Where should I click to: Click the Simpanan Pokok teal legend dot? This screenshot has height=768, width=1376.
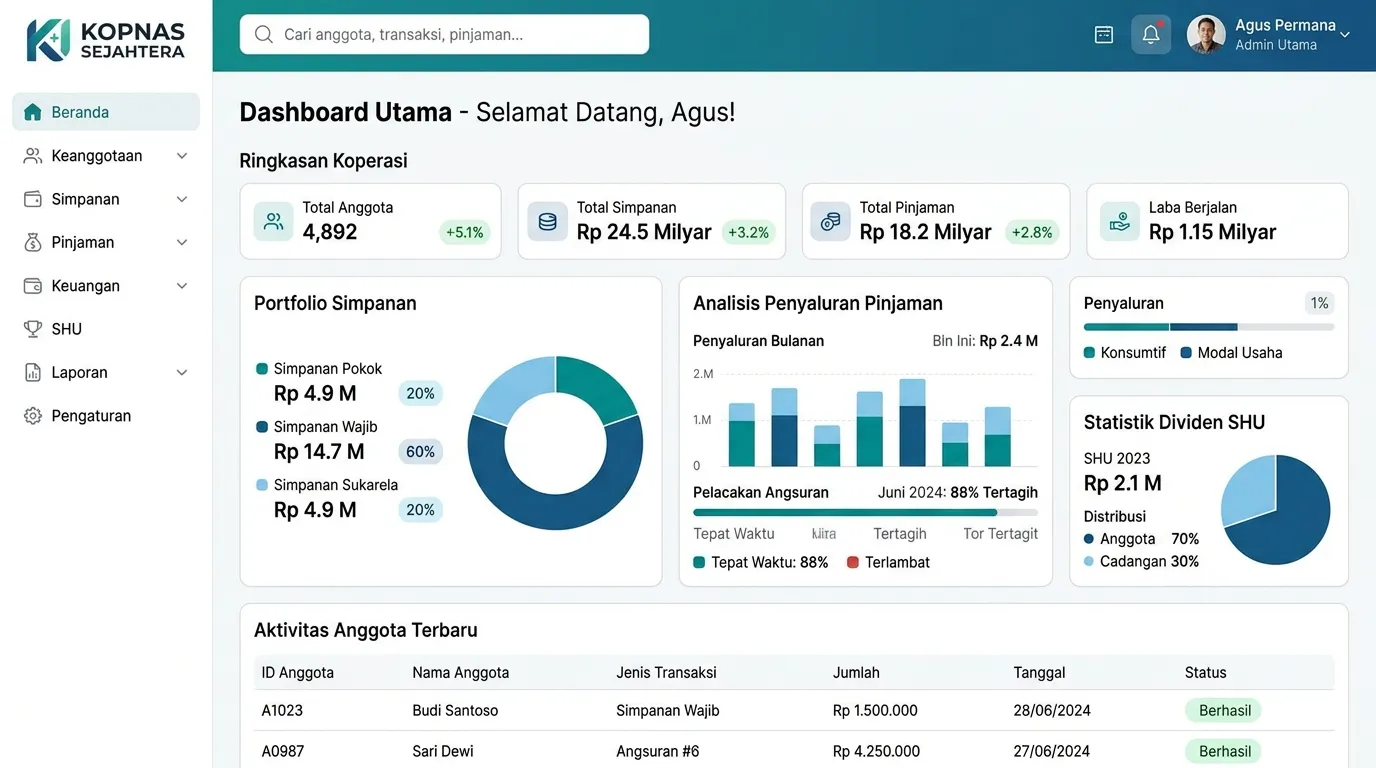(x=262, y=369)
